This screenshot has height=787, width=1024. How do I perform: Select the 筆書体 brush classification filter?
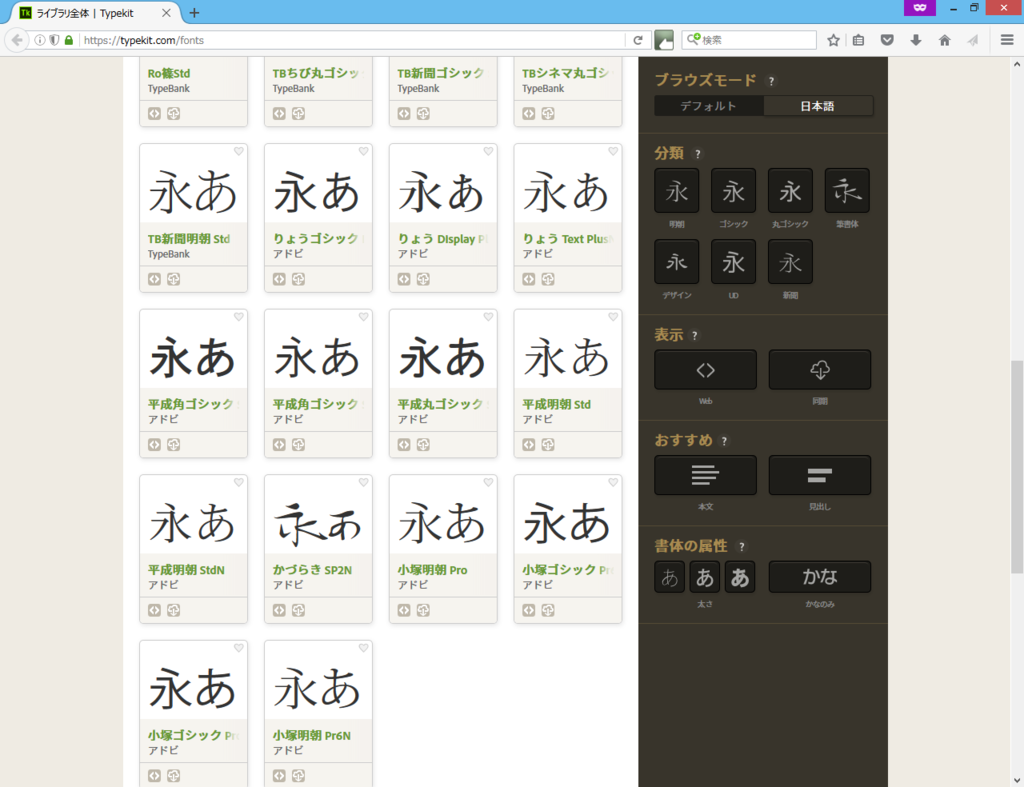tap(847, 191)
